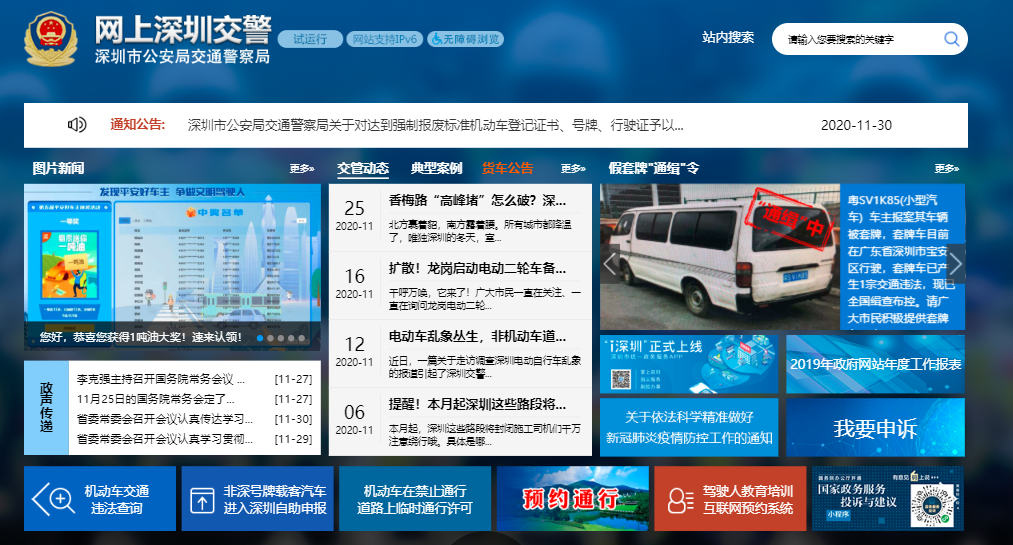
Task: Read the 粤SV1K85 vehicle description text
Action: pos(901,259)
